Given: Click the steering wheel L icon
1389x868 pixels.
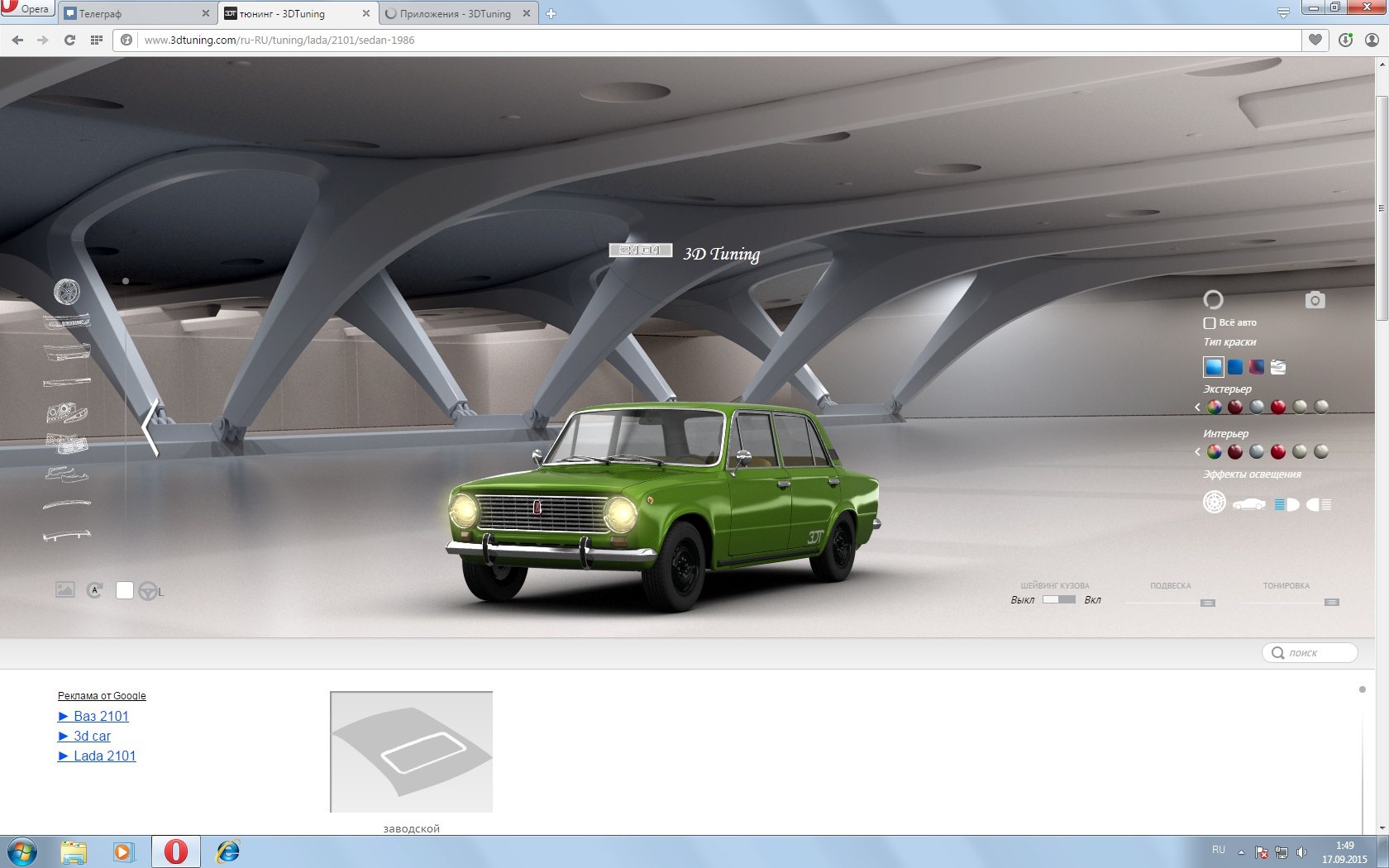Looking at the screenshot, I should (150, 591).
